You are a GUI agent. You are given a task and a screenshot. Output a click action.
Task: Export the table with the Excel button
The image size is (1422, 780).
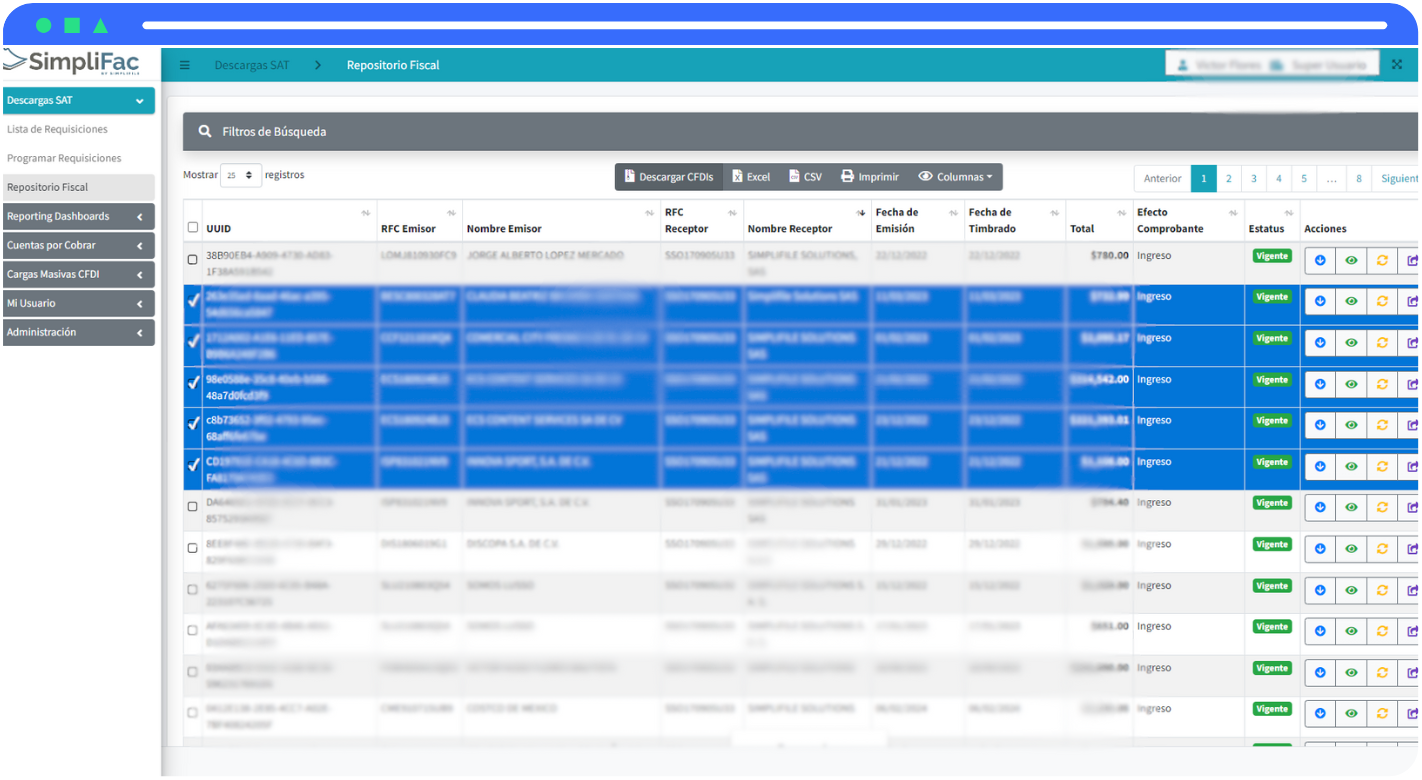[751, 177]
